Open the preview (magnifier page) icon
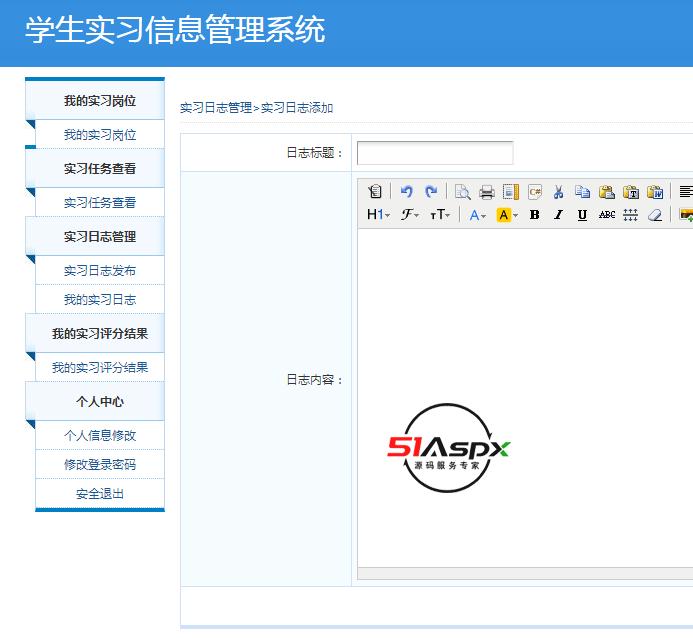Screen dimensions: 693x638 coord(463,192)
